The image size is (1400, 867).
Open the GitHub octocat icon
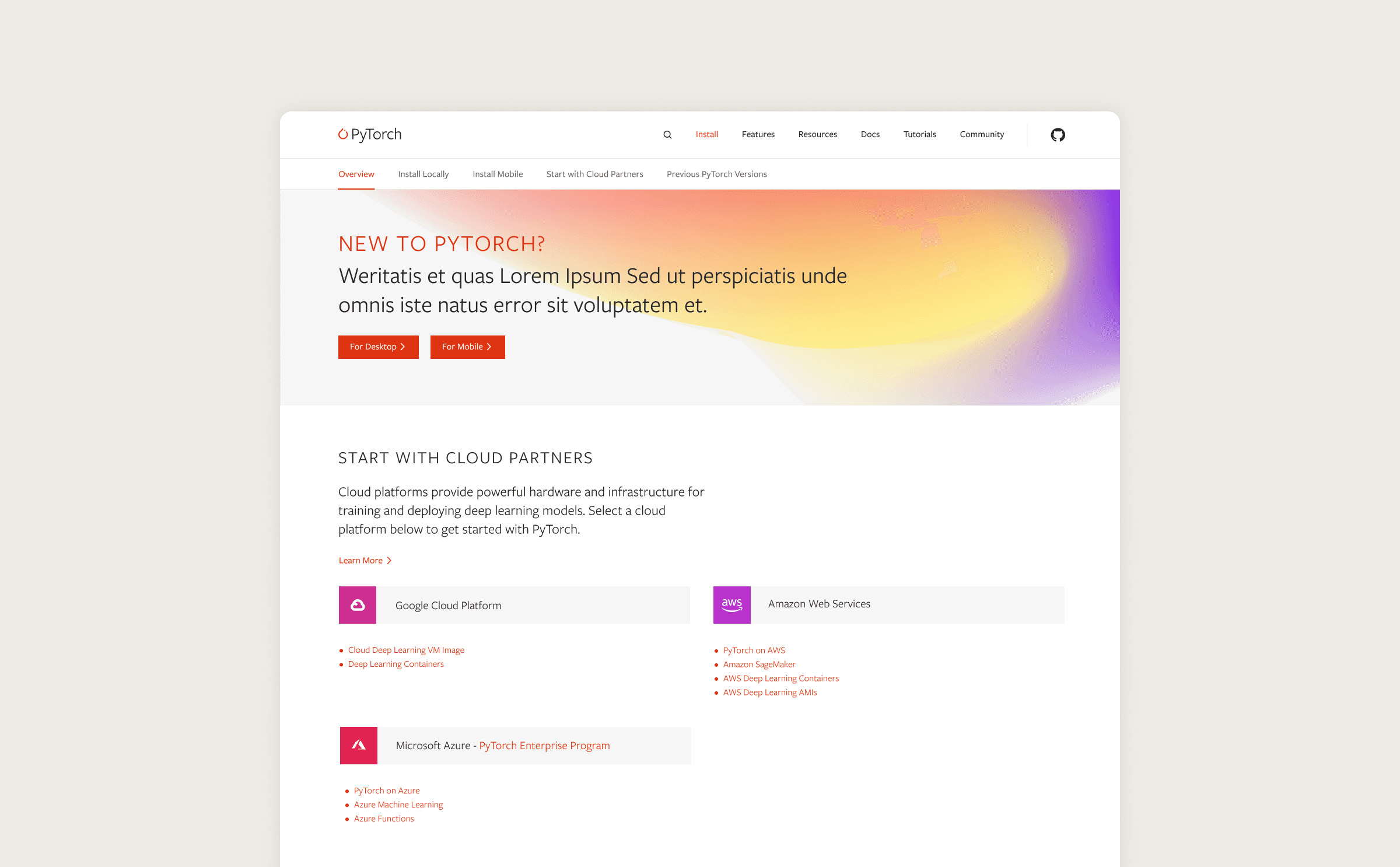[1058, 135]
